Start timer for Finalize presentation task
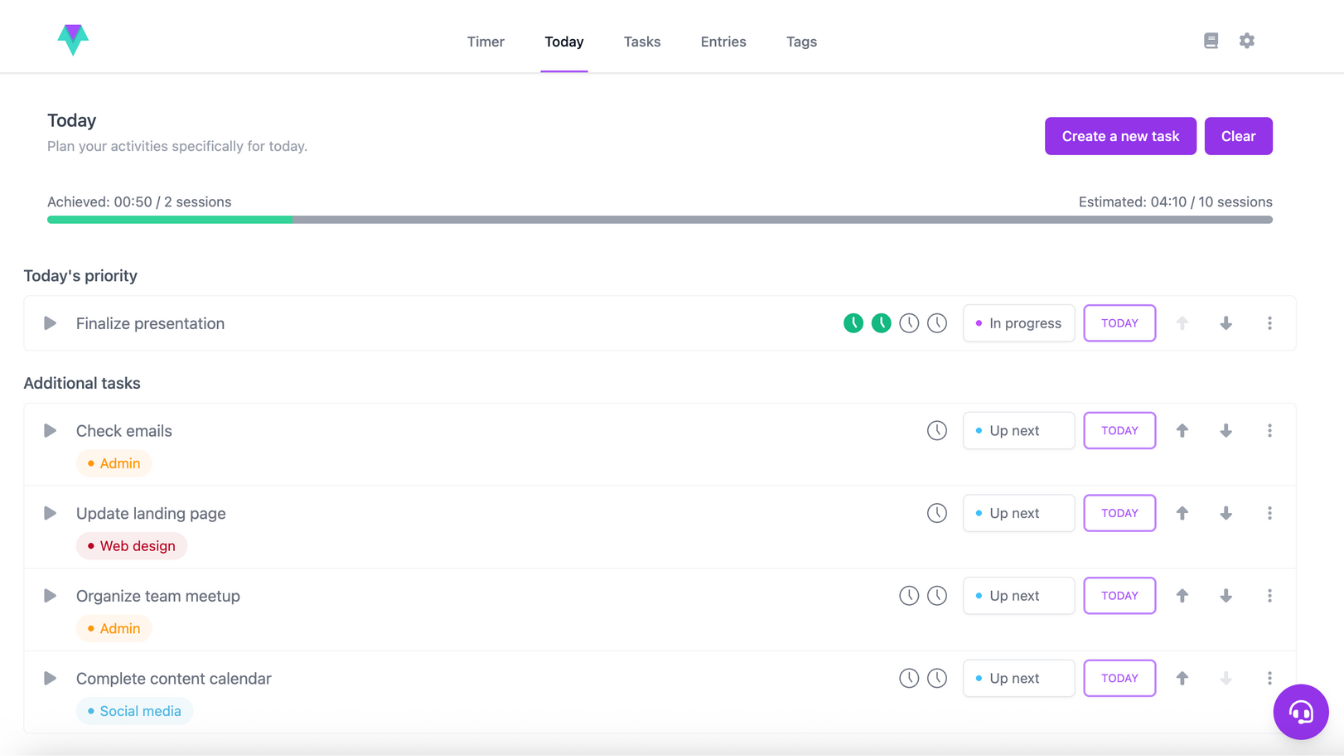Image resolution: width=1344 pixels, height=756 pixels. point(50,323)
